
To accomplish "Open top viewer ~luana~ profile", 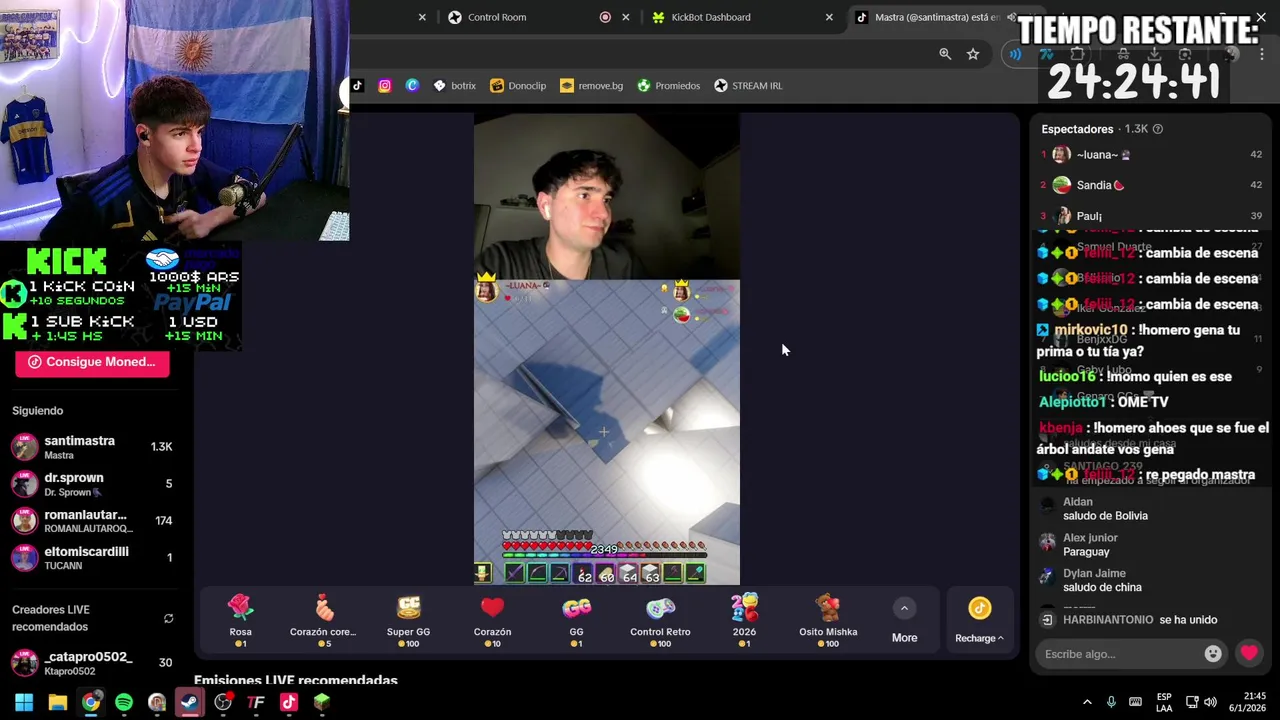I will click(1152, 155).
